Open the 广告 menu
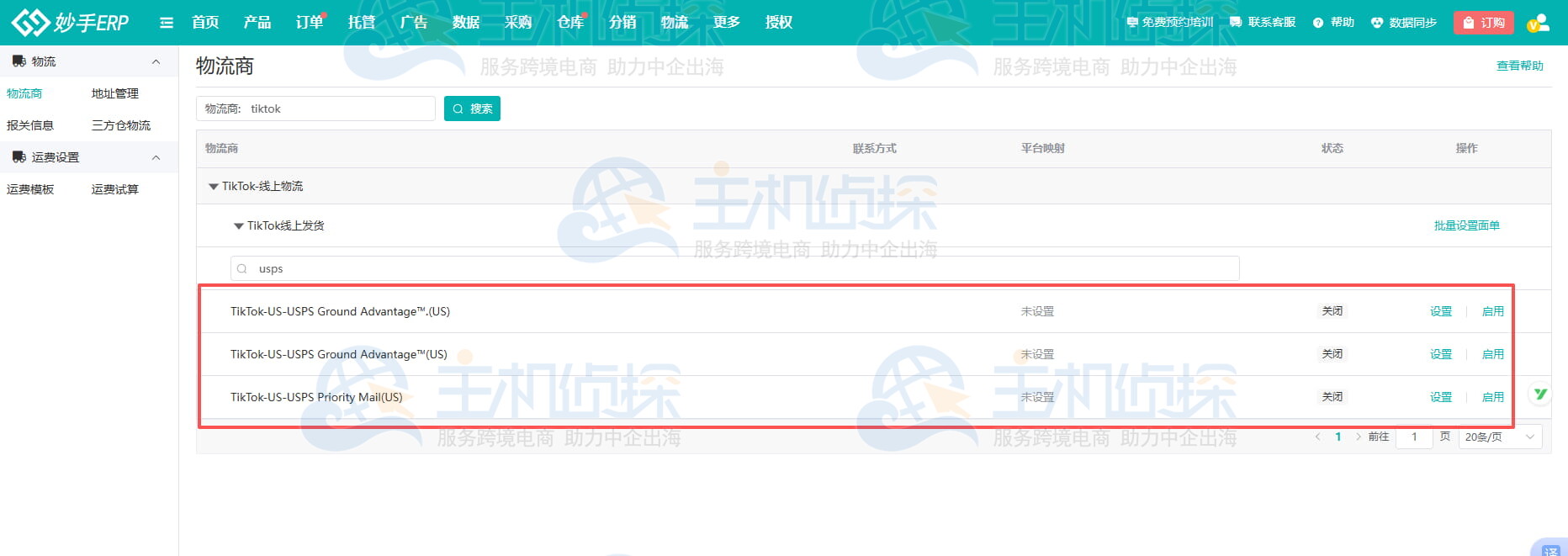The image size is (1568, 556). pyautogui.click(x=414, y=23)
